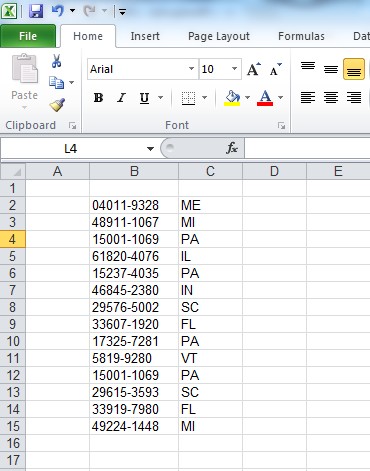Viewport: 370px width, 471px height.
Task: Cut selection with scissors icon
Action: pos(56,61)
